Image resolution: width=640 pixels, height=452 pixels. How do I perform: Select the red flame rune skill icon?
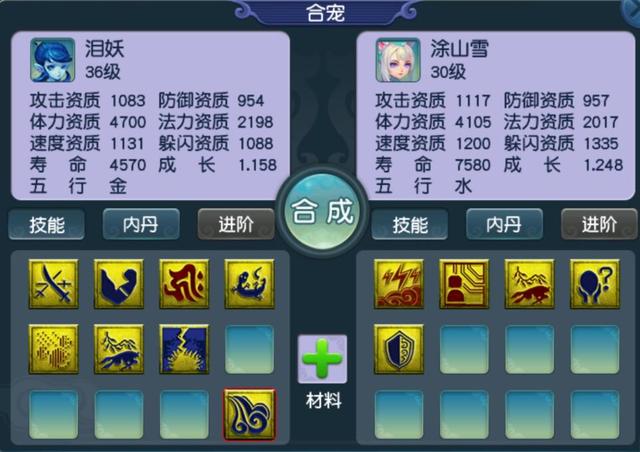coord(184,284)
